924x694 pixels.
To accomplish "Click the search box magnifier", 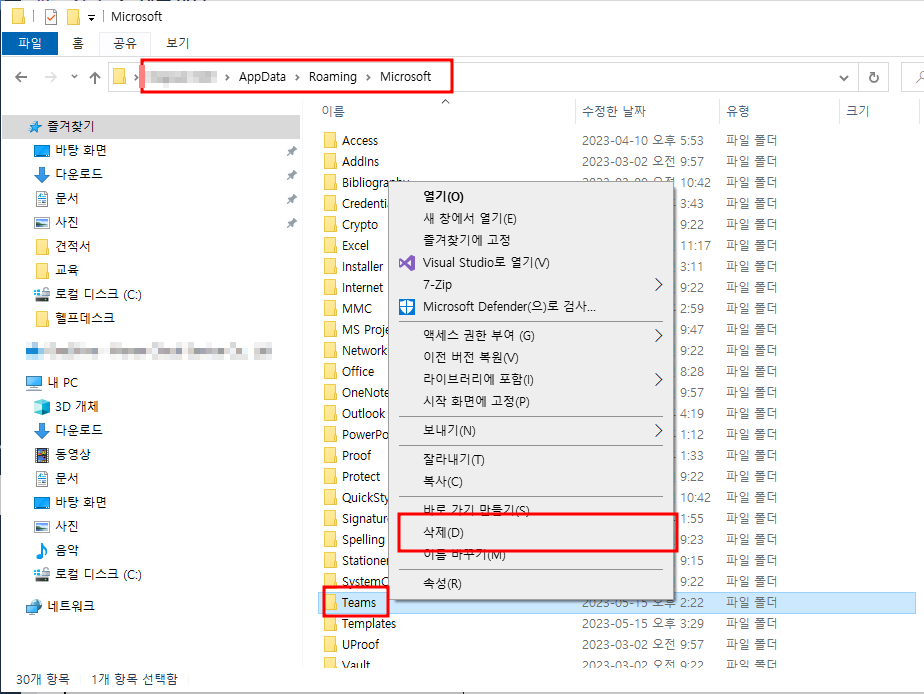I will pos(919,77).
